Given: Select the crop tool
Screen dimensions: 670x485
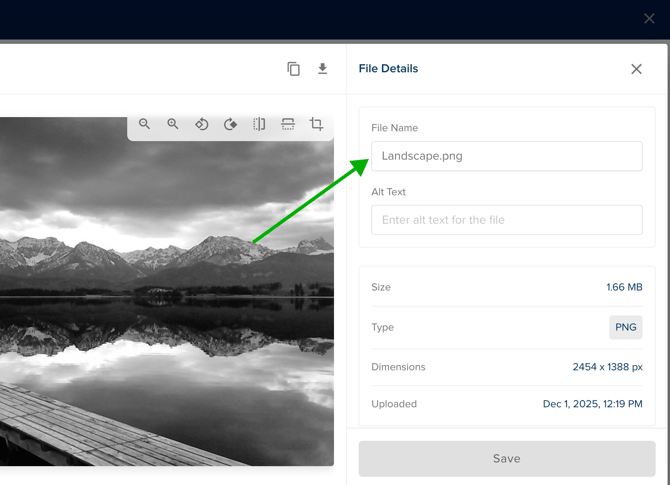Looking at the screenshot, I should (316, 124).
